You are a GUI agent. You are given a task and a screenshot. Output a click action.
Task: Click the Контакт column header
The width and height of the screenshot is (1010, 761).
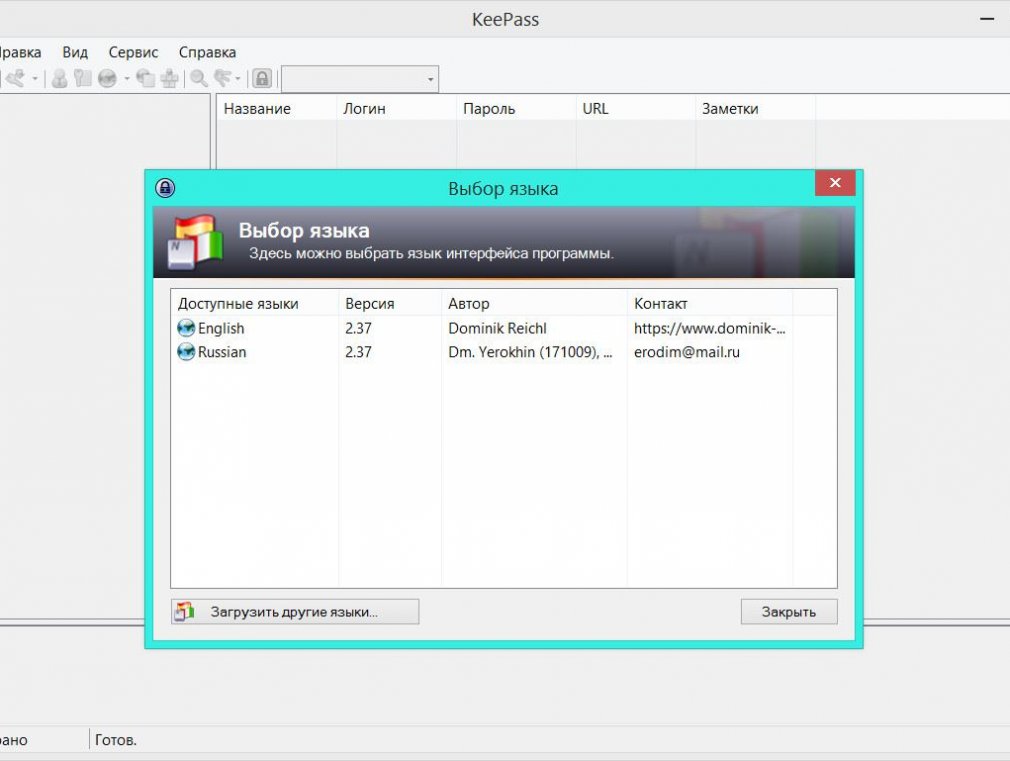(x=710, y=303)
